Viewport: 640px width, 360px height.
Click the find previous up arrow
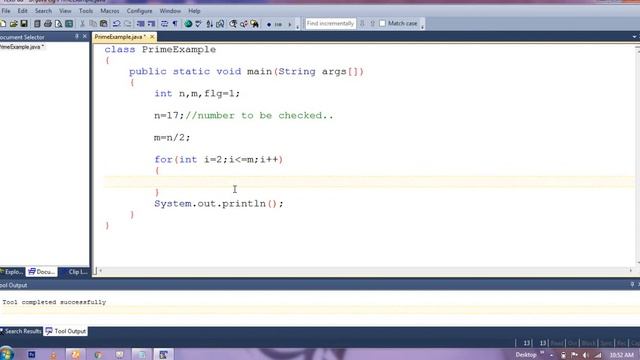click(372, 24)
